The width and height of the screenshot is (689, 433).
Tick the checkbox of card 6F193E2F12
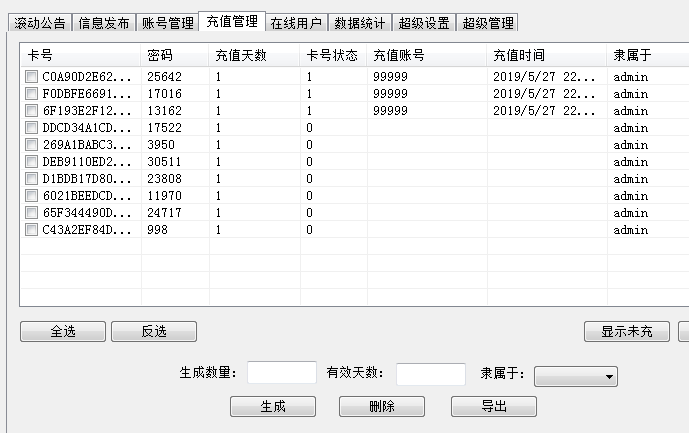31,110
